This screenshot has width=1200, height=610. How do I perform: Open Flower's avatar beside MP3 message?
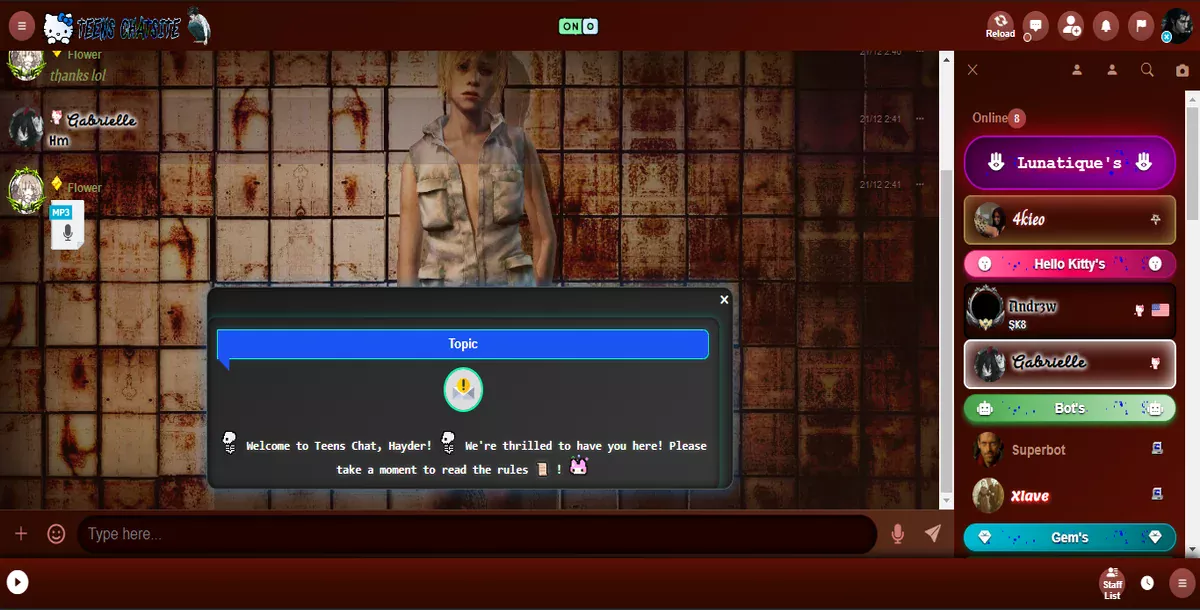pos(25,190)
